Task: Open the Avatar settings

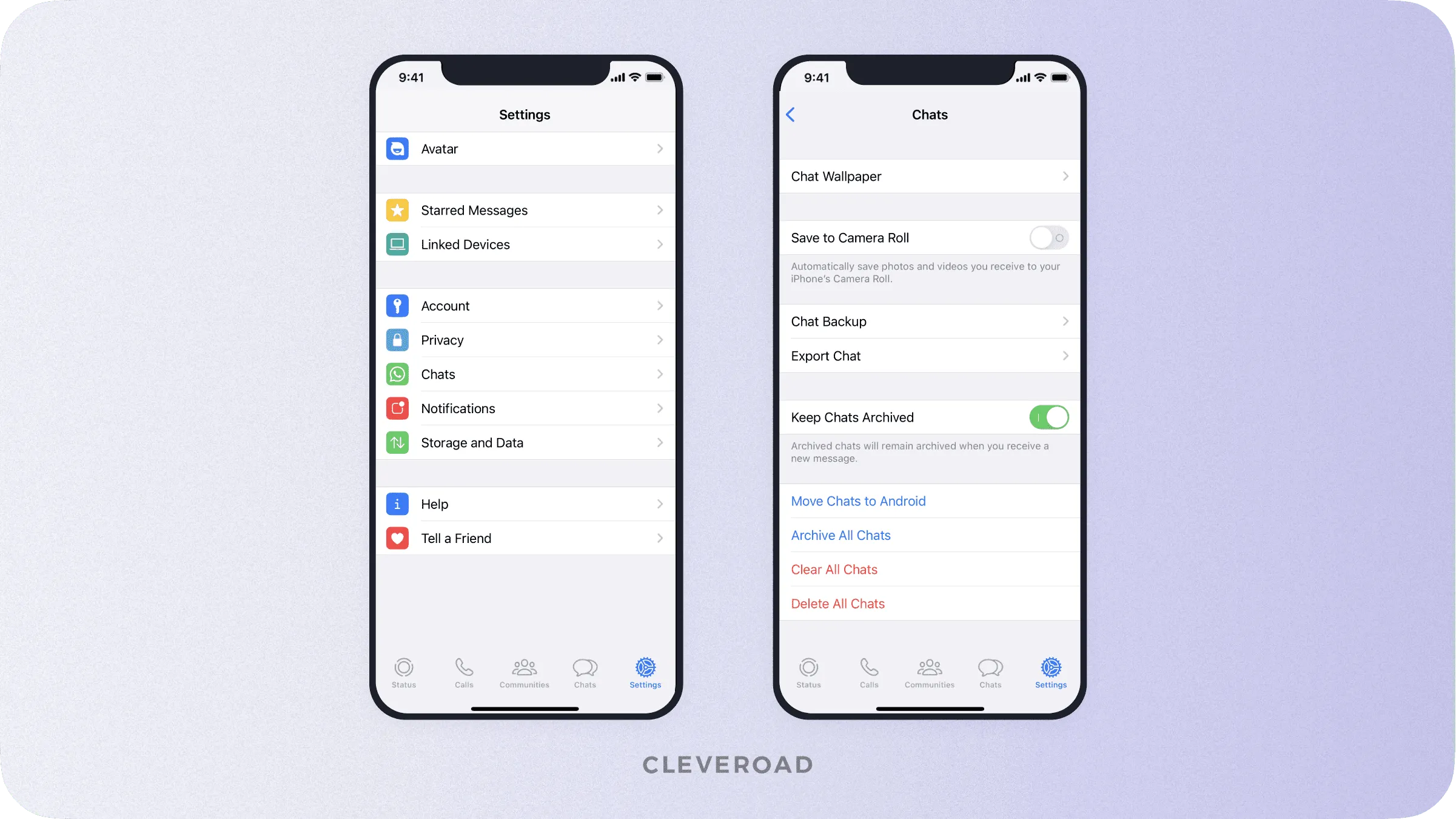Action: 525,148
